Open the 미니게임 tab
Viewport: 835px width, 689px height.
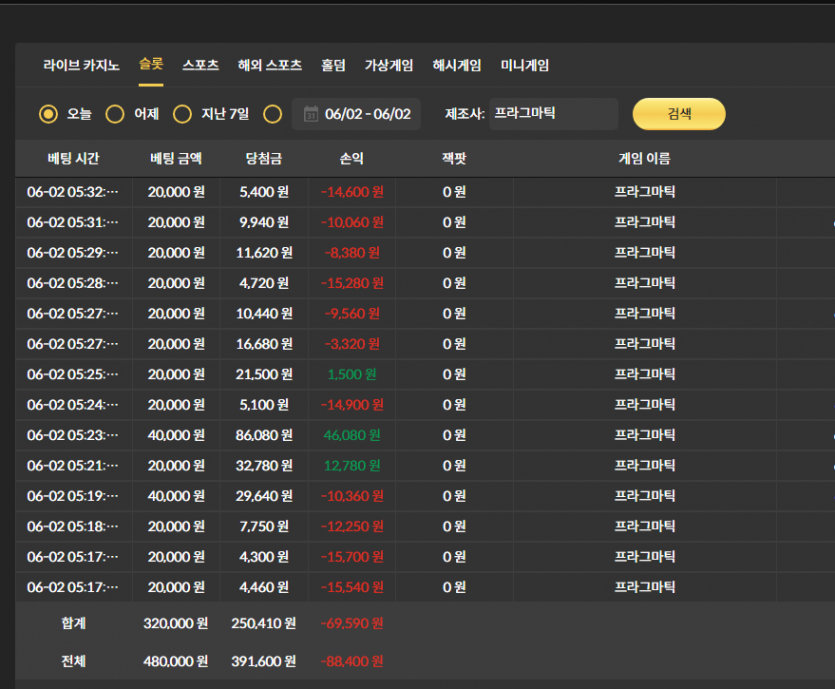pos(525,65)
